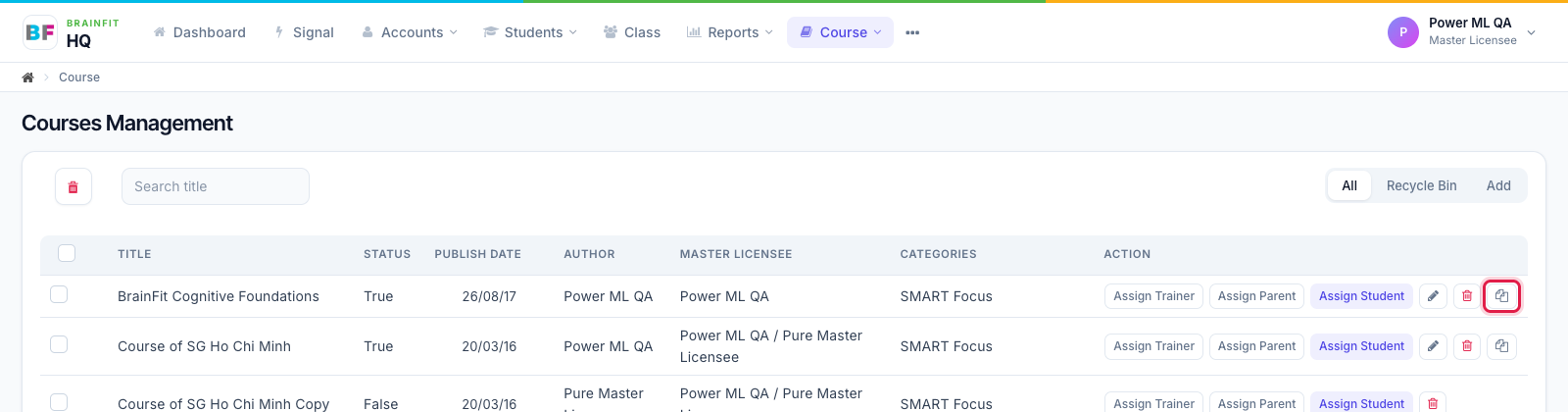Assign Parent for Course of SG Ho Chi Minh Copy
The width and height of the screenshot is (1568, 412).
1256,403
